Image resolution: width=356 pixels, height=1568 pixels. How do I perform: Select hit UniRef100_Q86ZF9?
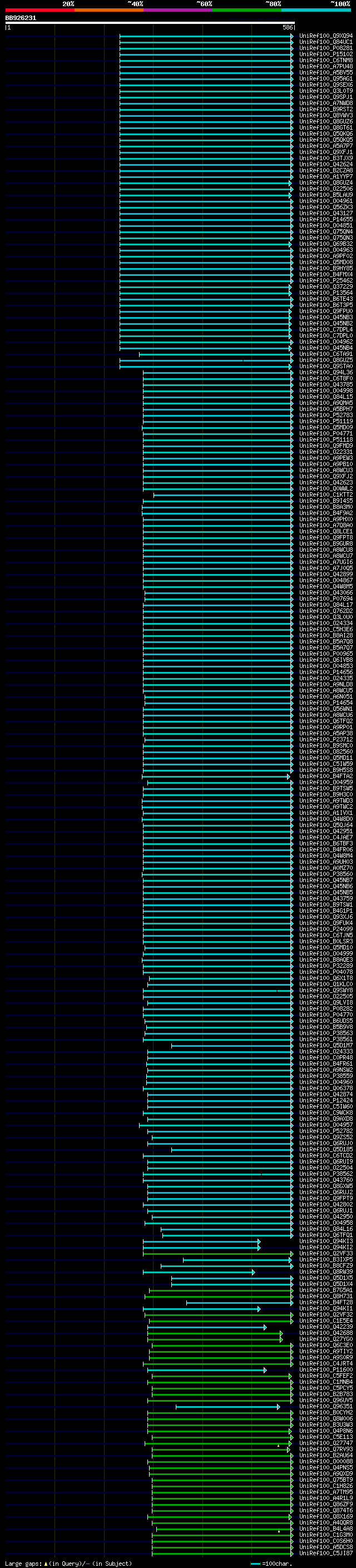325,1504
